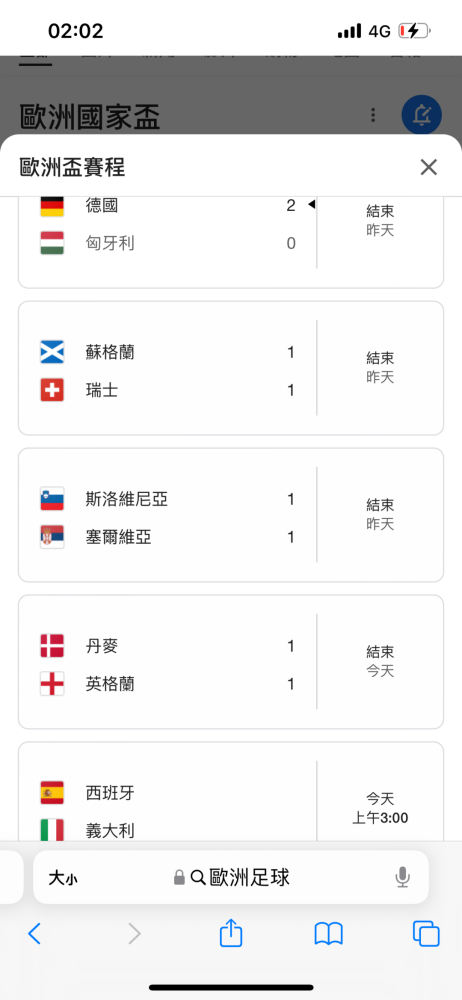The image size is (462, 1000).
Task: Tap the Safari back arrow
Action: coord(34,934)
